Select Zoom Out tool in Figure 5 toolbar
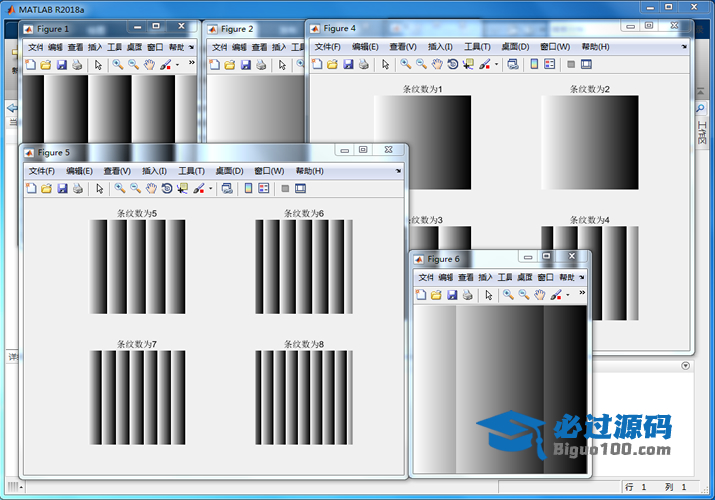Image resolution: width=715 pixels, height=500 pixels. tap(135, 188)
